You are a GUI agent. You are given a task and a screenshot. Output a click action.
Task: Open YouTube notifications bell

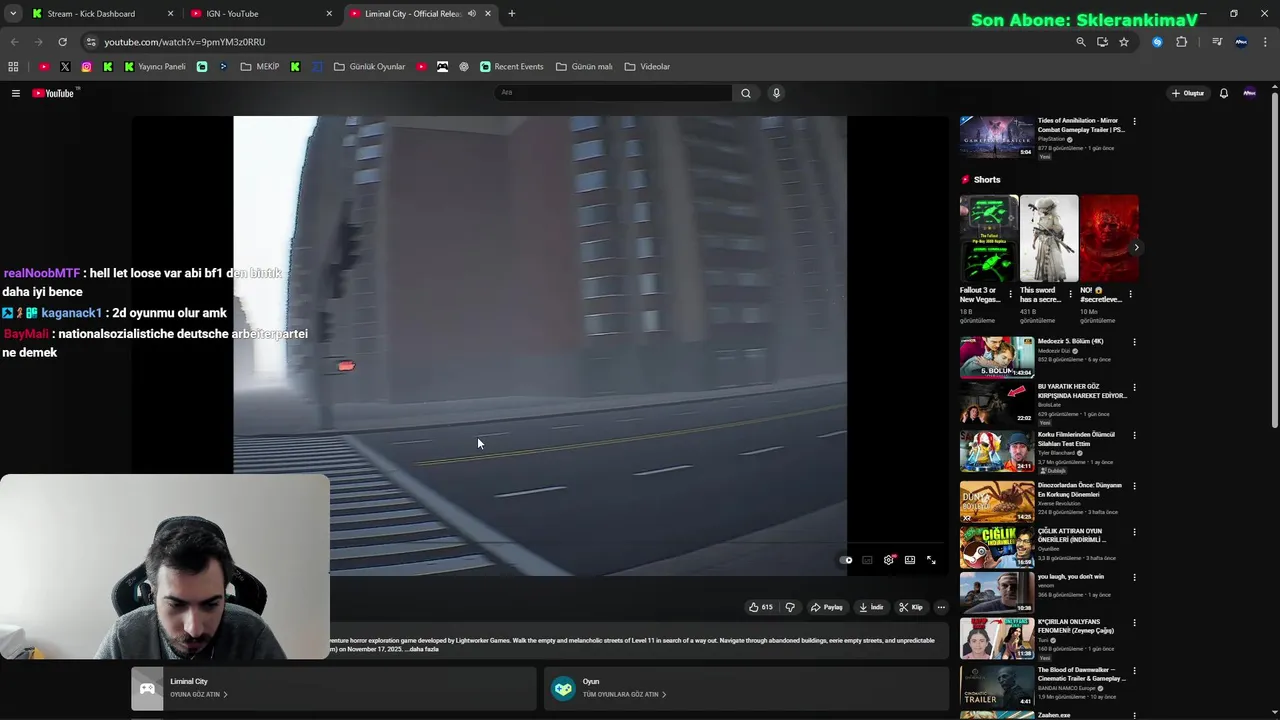coord(1223,93)
